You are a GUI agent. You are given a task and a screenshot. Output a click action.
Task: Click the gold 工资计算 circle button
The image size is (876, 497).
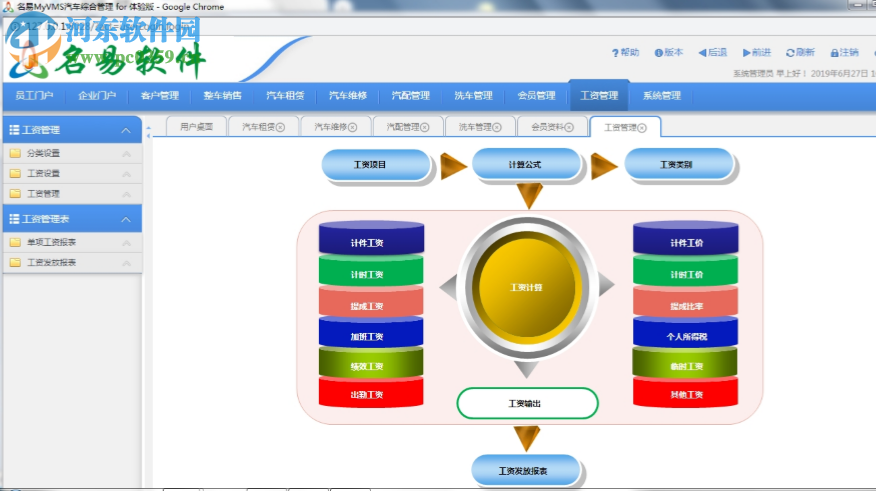[x=526, y=288]
